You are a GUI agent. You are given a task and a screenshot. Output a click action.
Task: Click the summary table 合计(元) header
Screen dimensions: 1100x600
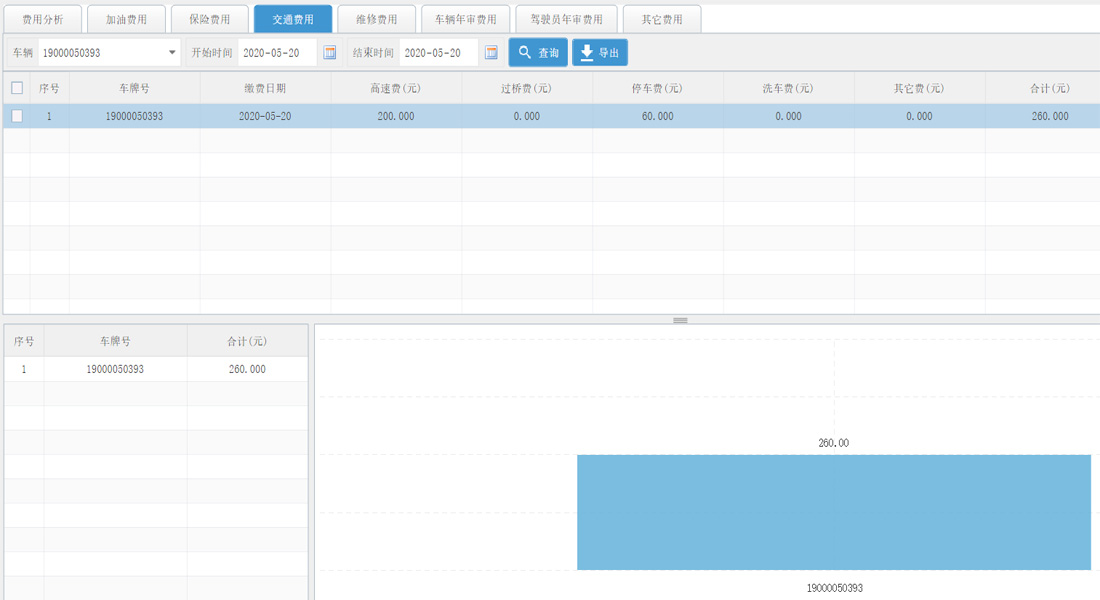[247, 341]
